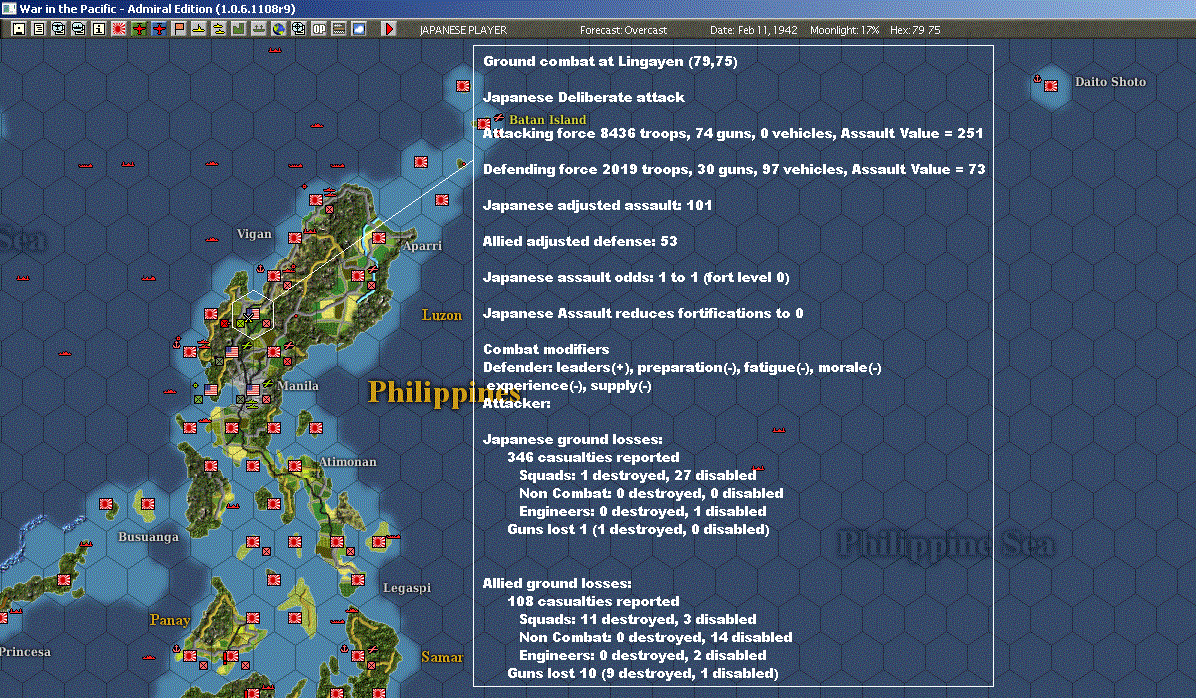
Task: Click the double yellow ships toolbar icon
Action: point(218,29)
